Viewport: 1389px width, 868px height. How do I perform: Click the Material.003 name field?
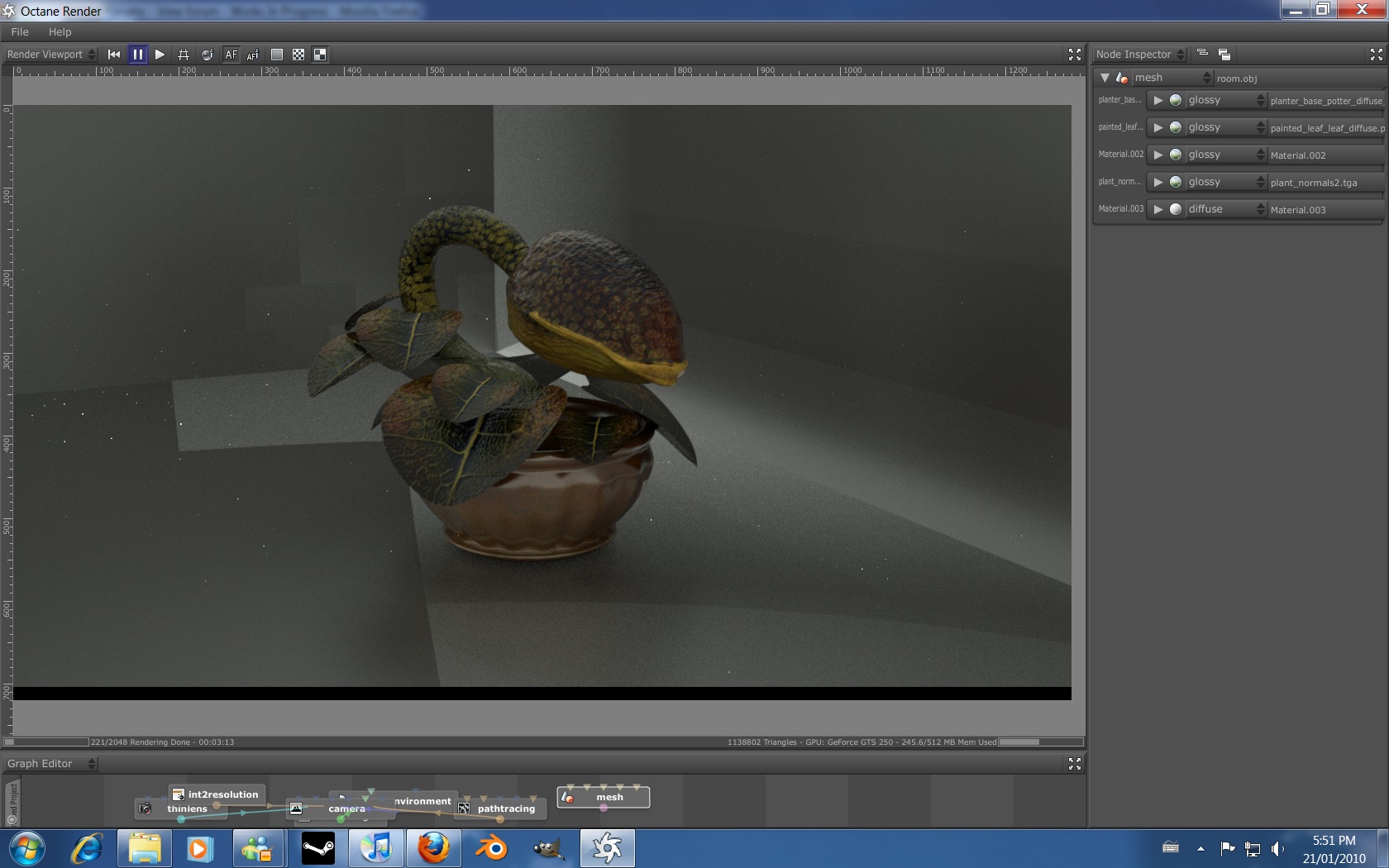(1327, 210)
